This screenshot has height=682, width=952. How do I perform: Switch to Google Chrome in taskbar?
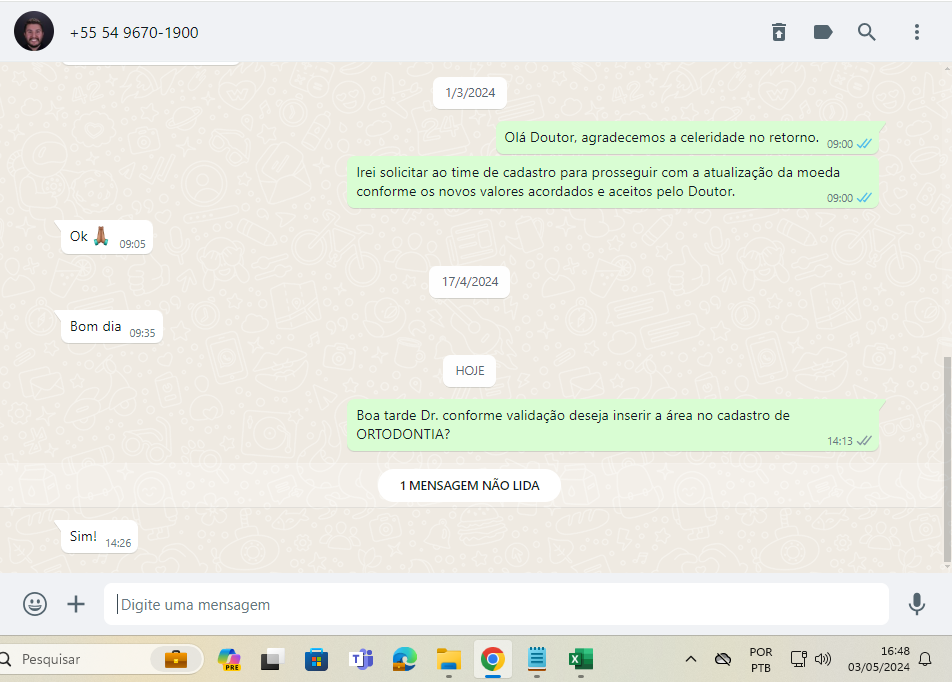pyautogui.click(x=492, y=659)
